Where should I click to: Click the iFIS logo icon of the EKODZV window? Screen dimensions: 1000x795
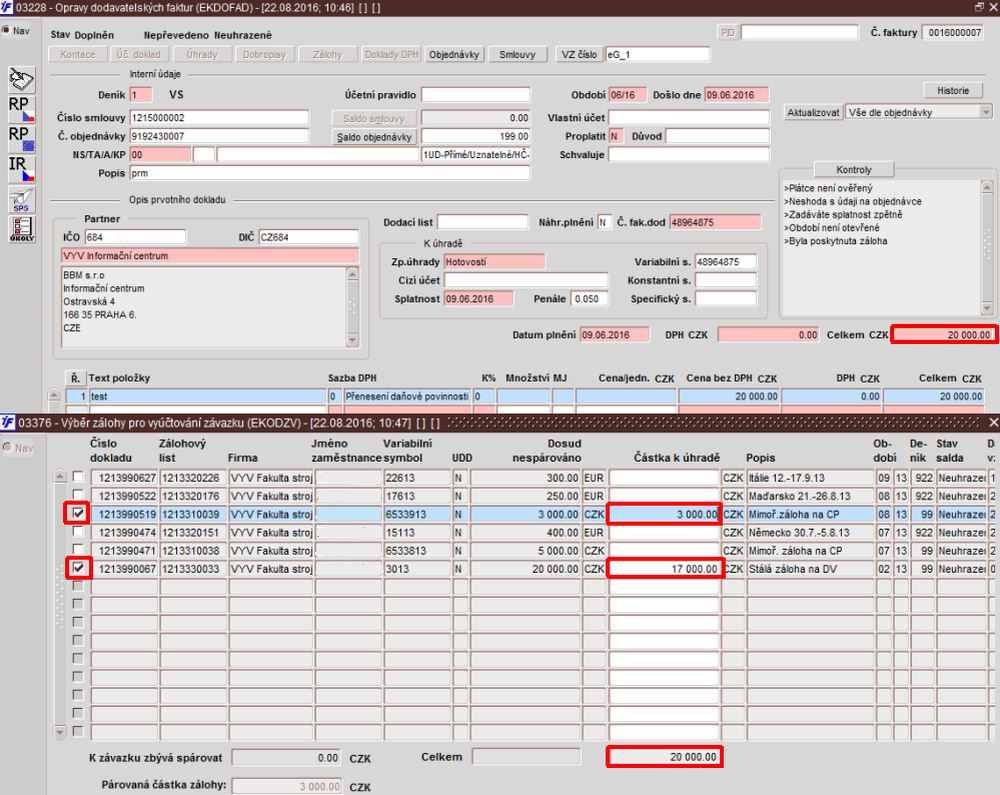pyautogui.click(x=8, y=423)
